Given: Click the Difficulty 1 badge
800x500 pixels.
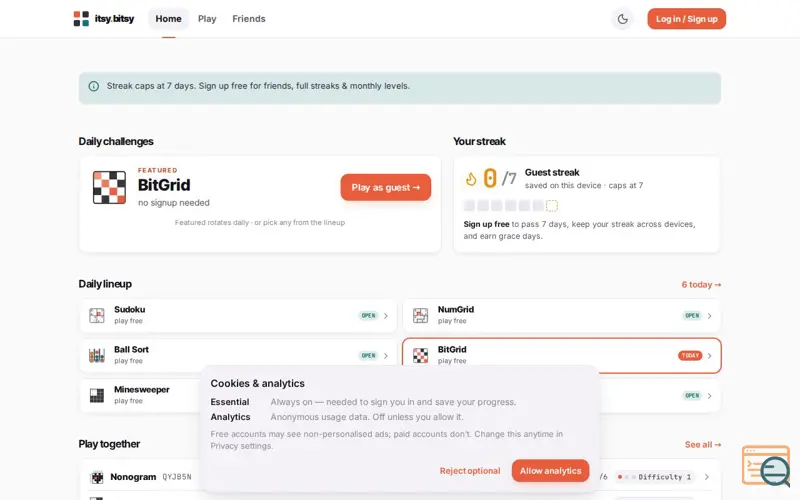Looking at the screenshot, I should [655, 477].
